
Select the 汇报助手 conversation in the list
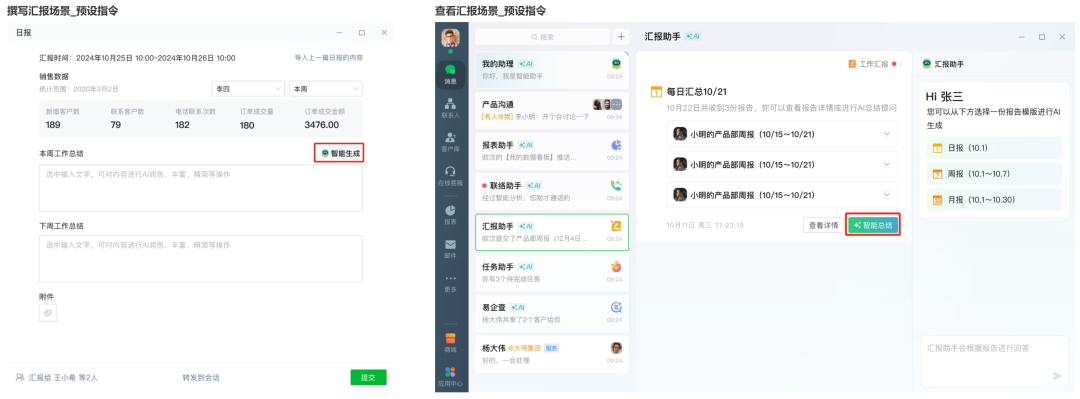point(552,232)
